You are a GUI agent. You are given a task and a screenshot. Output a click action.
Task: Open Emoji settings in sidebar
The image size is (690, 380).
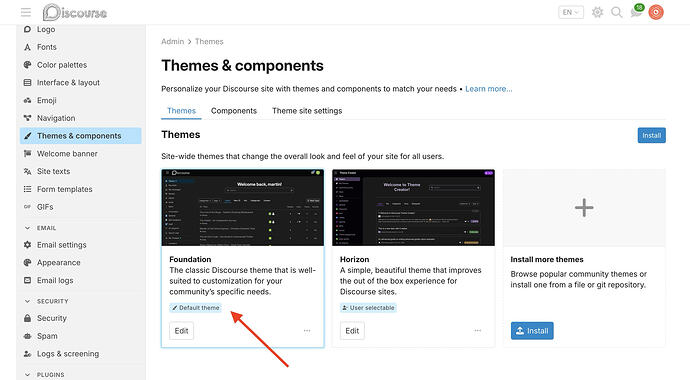pyautogui.click(x=47, y=100)
